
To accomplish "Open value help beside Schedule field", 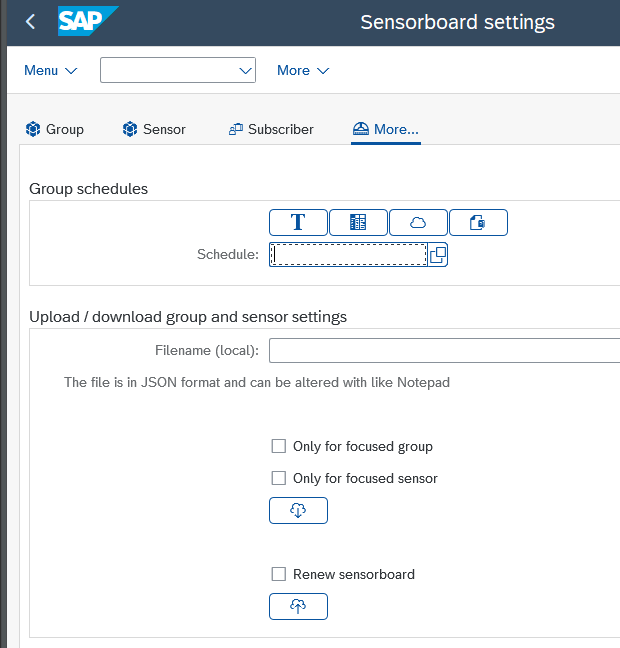I will pos(438,255).
